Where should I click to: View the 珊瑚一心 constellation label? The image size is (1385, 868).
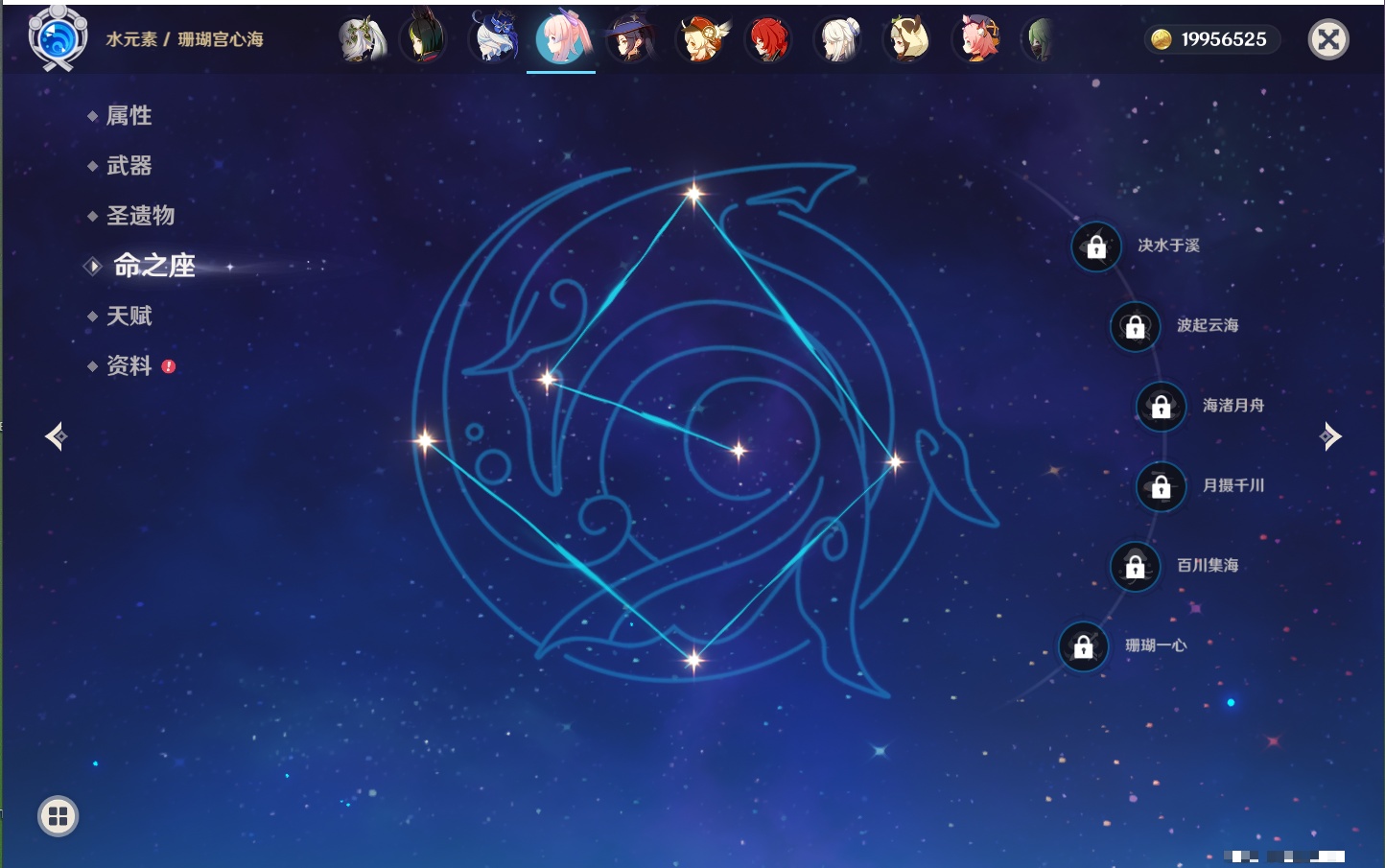(1156, 645)
